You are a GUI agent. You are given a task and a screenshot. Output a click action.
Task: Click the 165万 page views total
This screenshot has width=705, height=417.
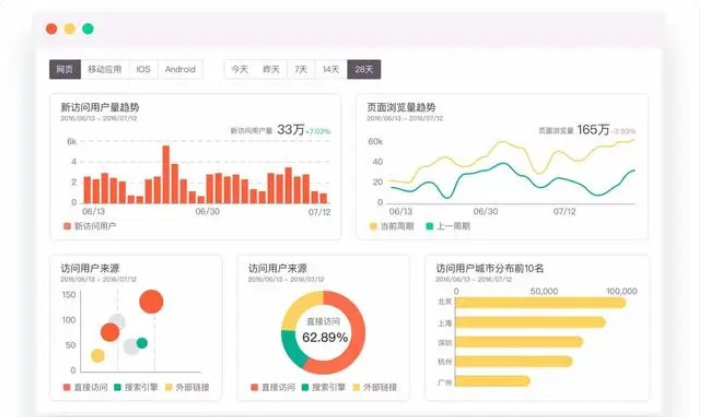[x=593, y=130]
